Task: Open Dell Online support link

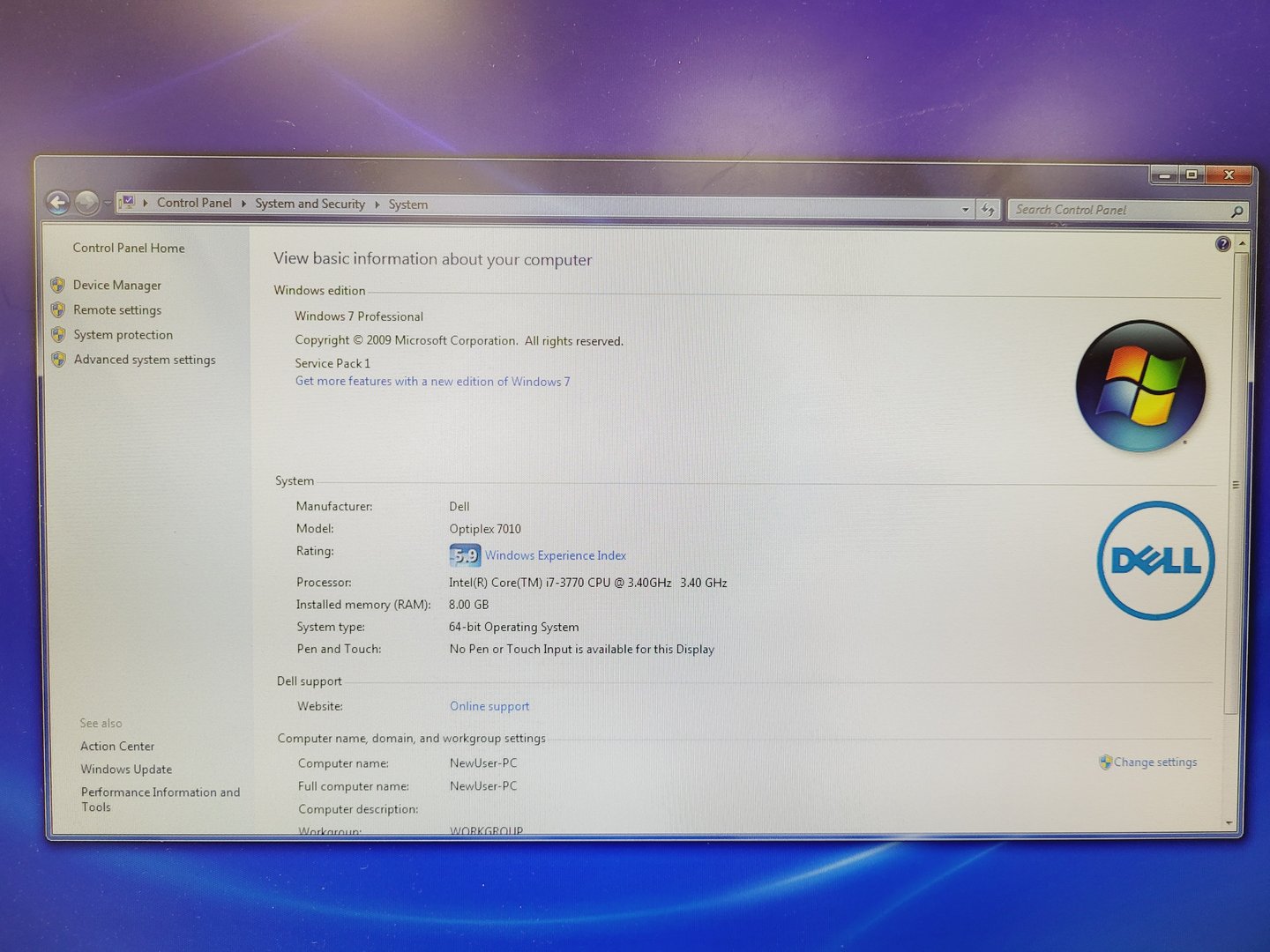Action: pyautogui.click(x=489, y=706)
